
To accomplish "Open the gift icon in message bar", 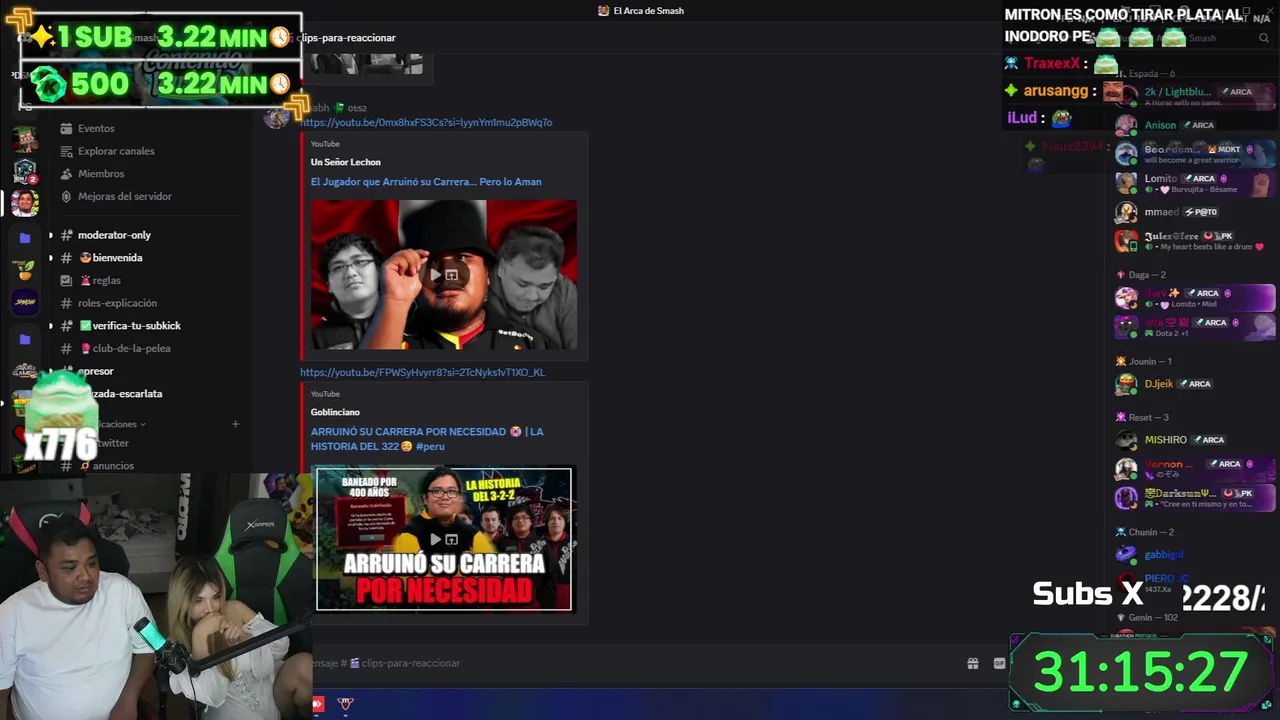I will (972, 663).
